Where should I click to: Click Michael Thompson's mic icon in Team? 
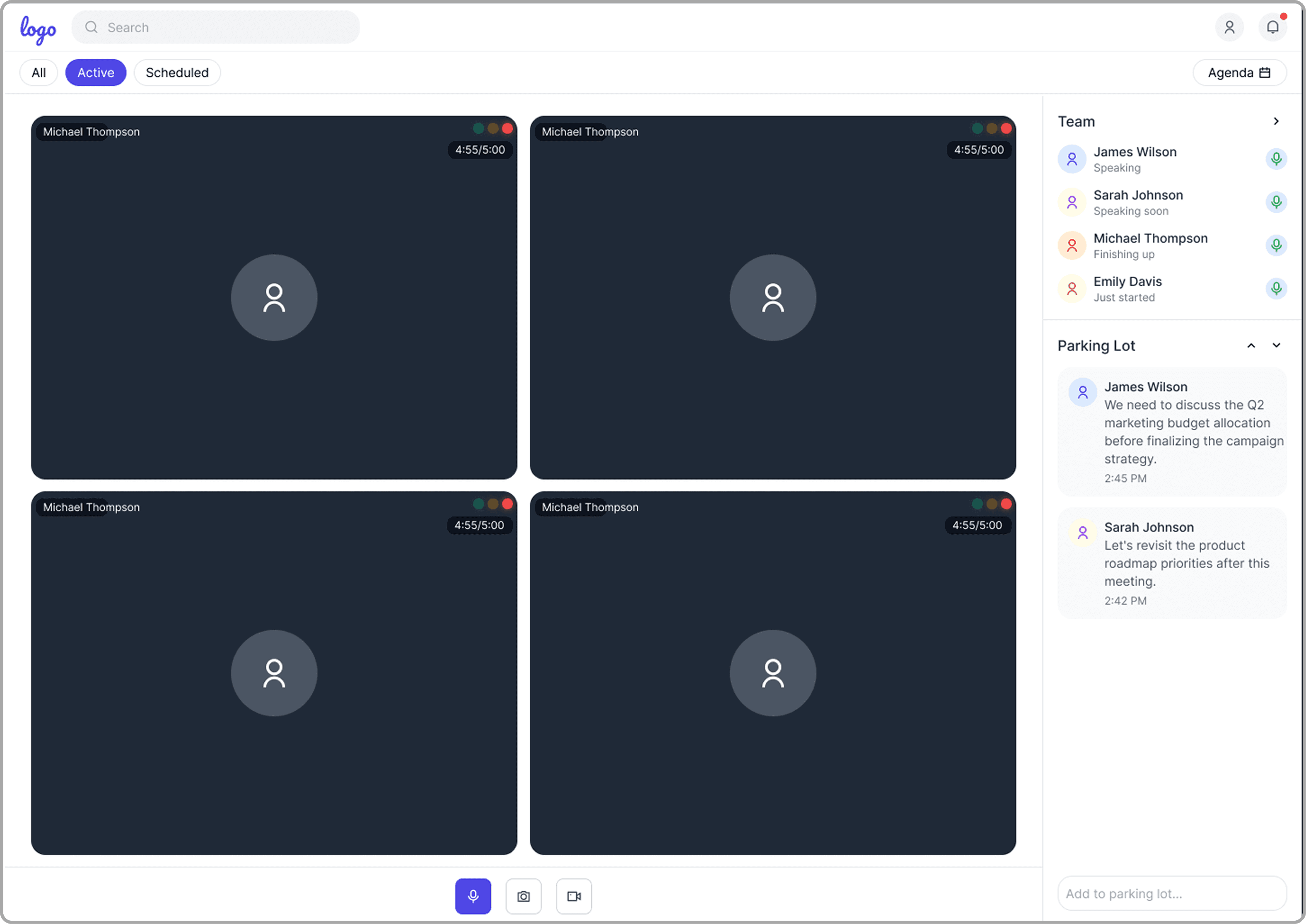tap(1276, 245)
